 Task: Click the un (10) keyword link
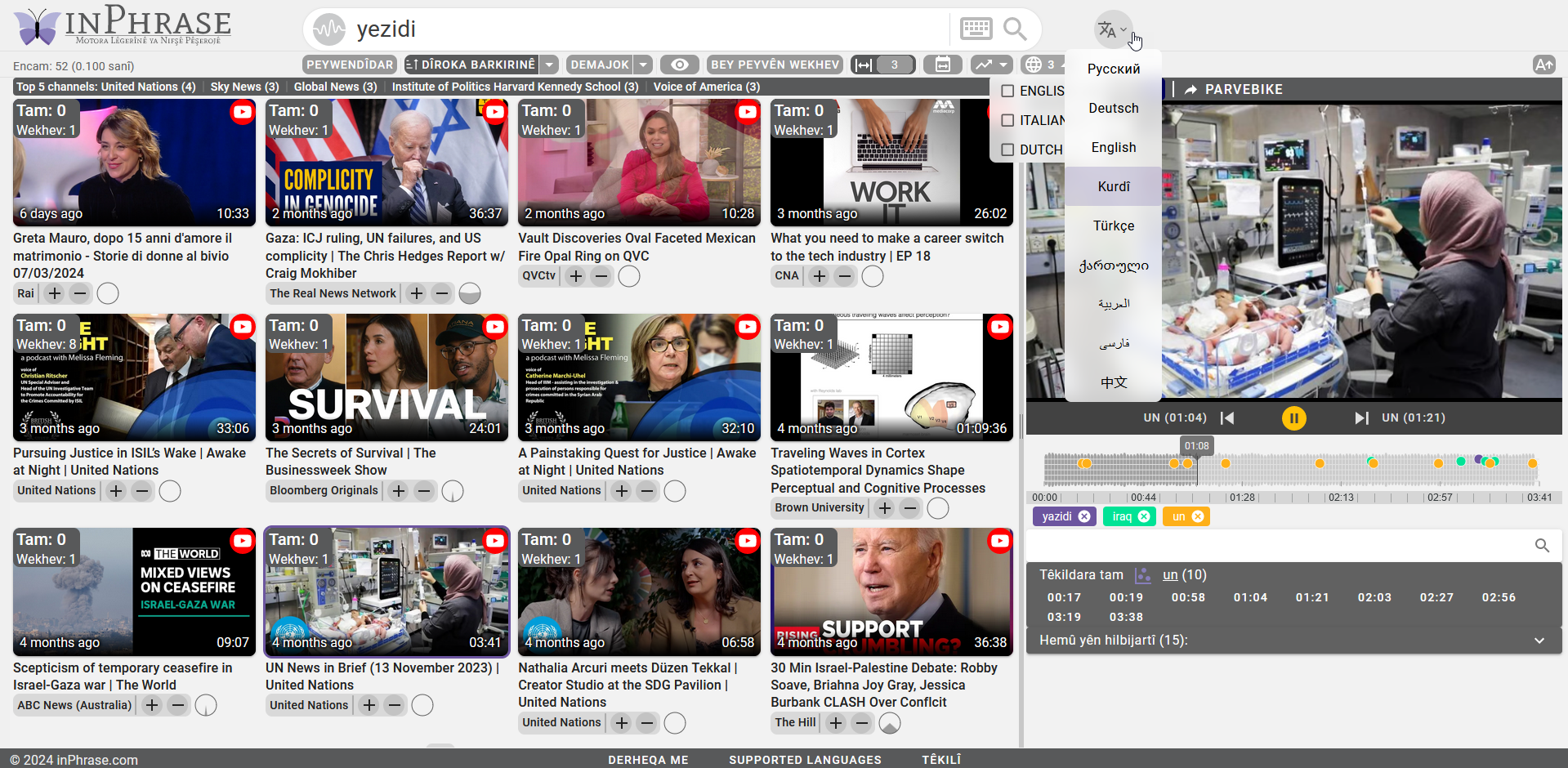coord(1184,575)
